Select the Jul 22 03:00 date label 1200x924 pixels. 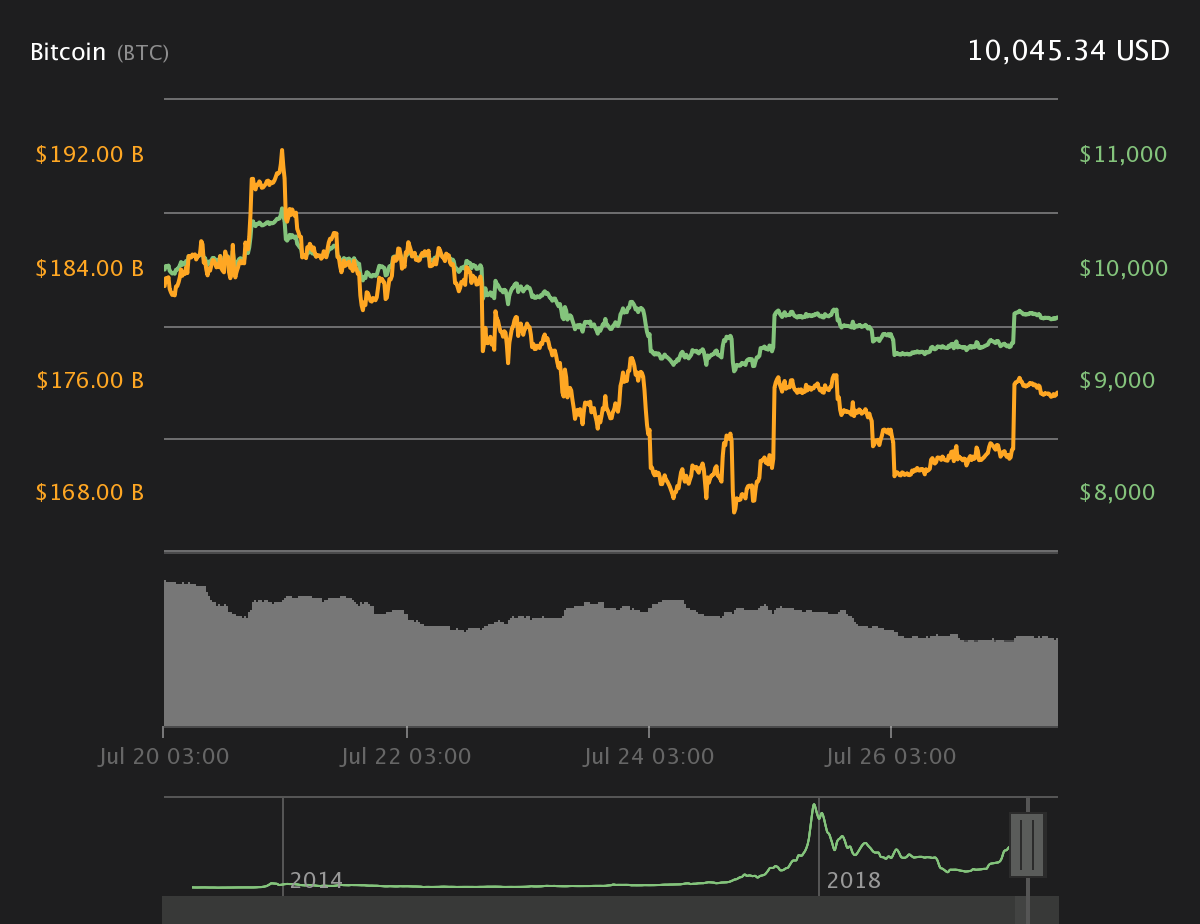coord(406,757)
